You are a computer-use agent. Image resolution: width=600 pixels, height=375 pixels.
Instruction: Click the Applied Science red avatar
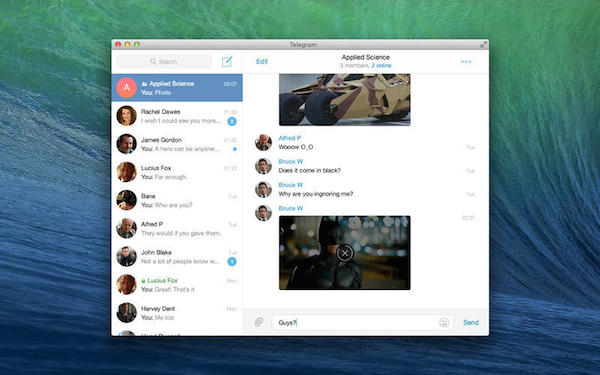tap(127, 88)
